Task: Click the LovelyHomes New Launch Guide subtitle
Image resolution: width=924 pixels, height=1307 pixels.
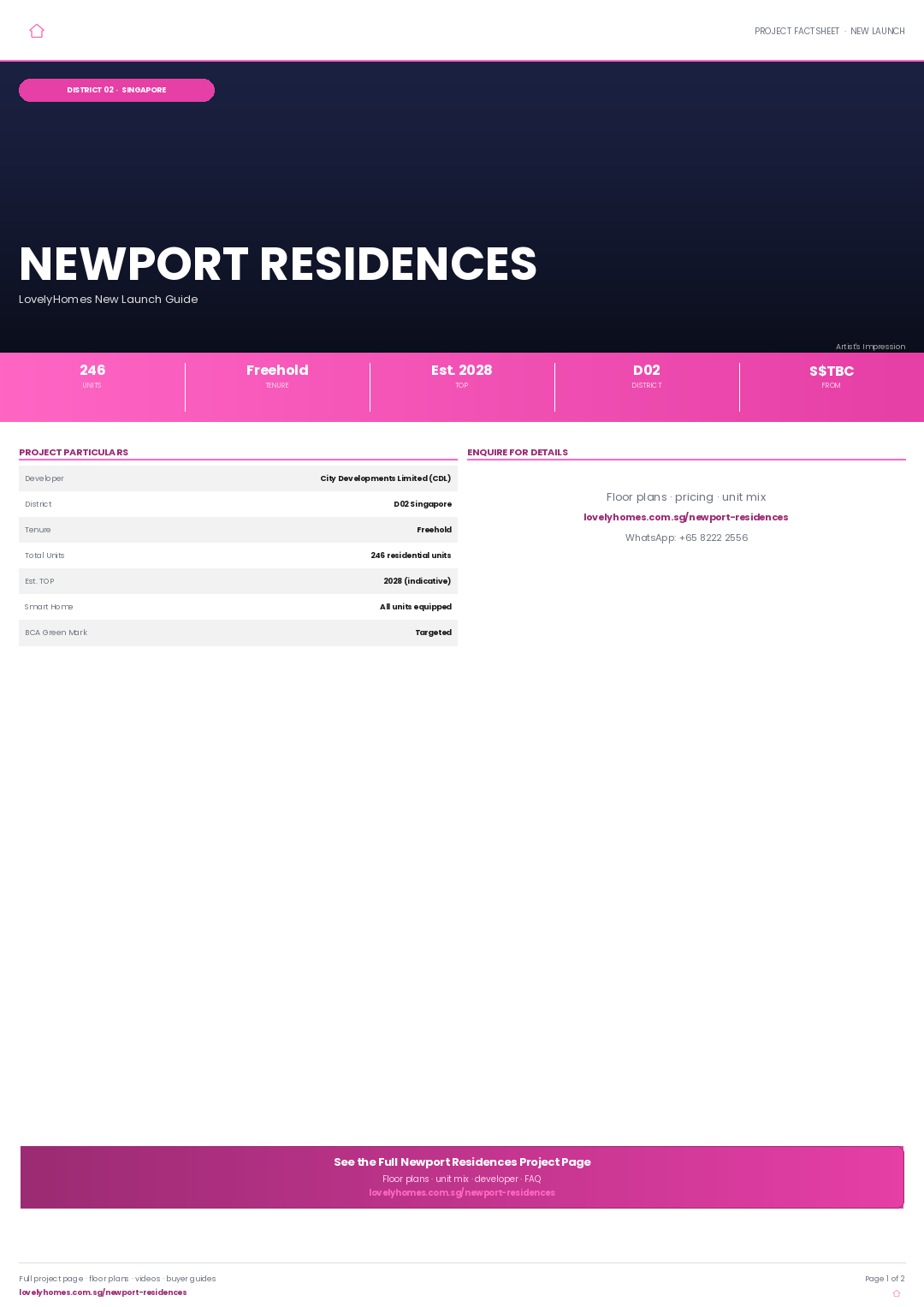Action: (108, 300)
